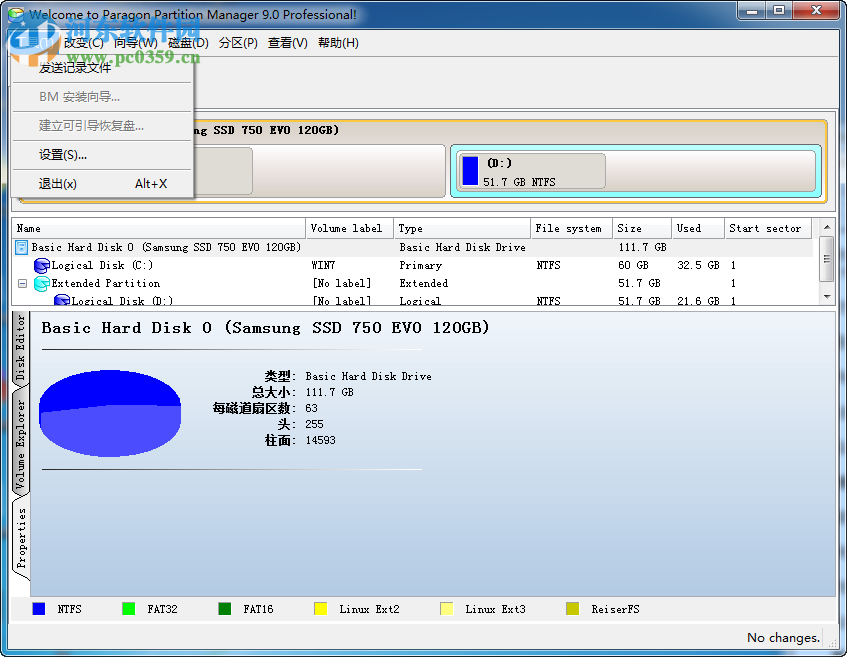Open the 帮助(H) menu
Screen dimensions: 847x657
click(338, 43)
